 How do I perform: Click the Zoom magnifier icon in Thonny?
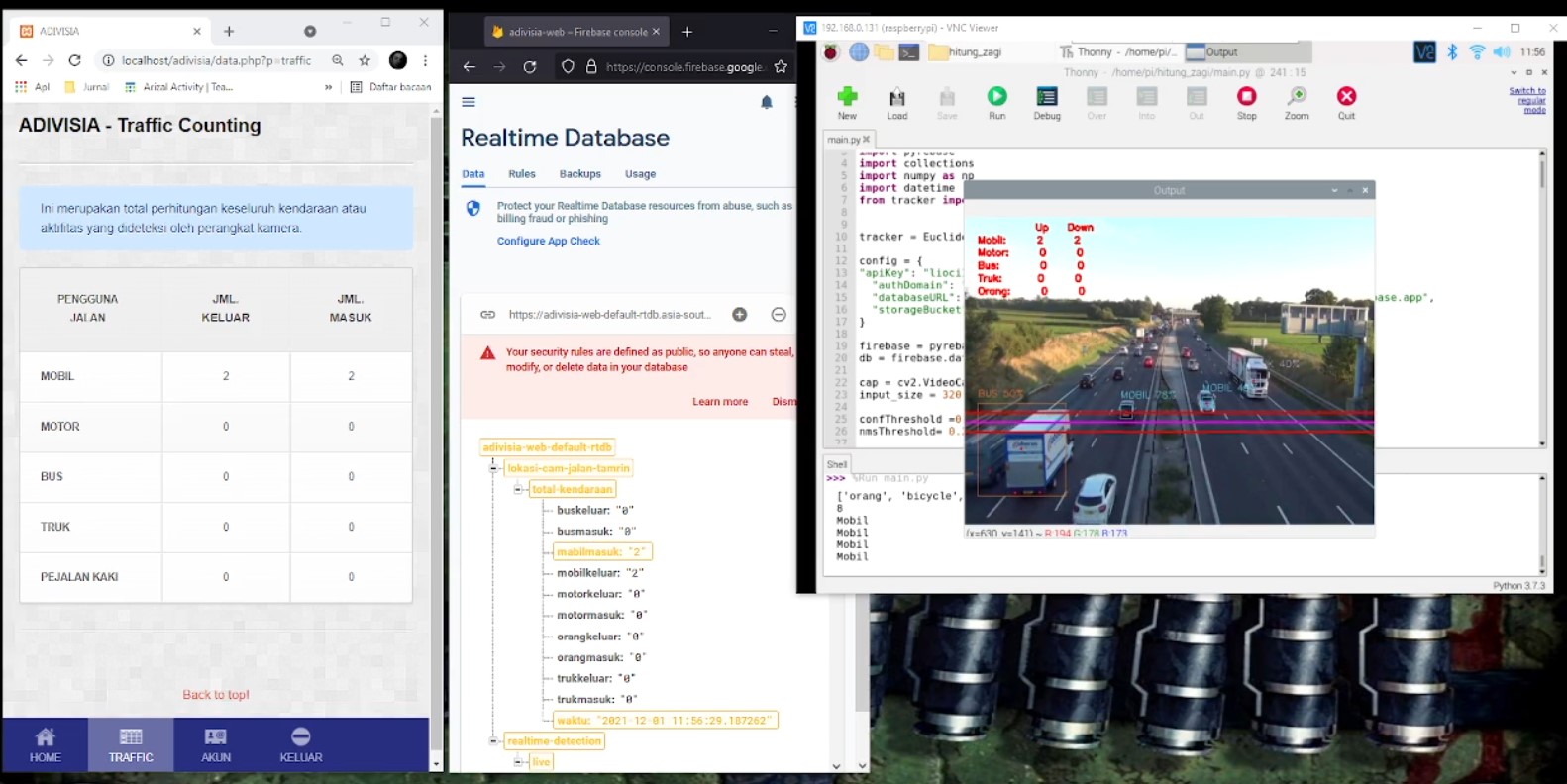1296,97
